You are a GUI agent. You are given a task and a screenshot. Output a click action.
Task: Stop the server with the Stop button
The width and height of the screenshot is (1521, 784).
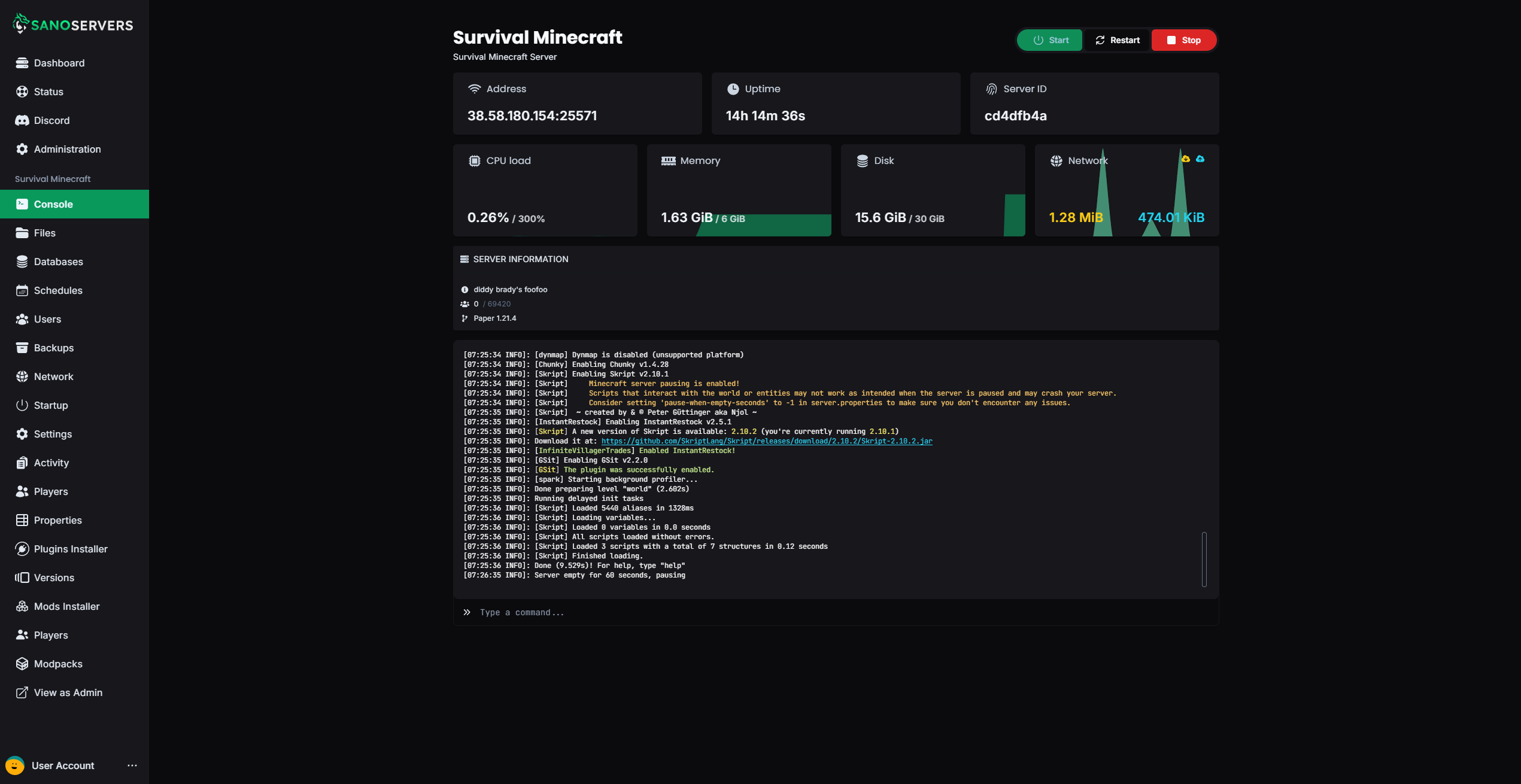[1183, 40]
